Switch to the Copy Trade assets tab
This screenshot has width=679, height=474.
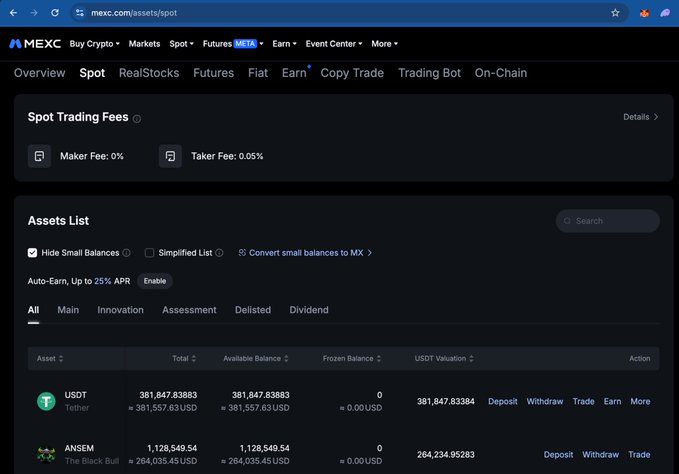(x=352, y=73)
